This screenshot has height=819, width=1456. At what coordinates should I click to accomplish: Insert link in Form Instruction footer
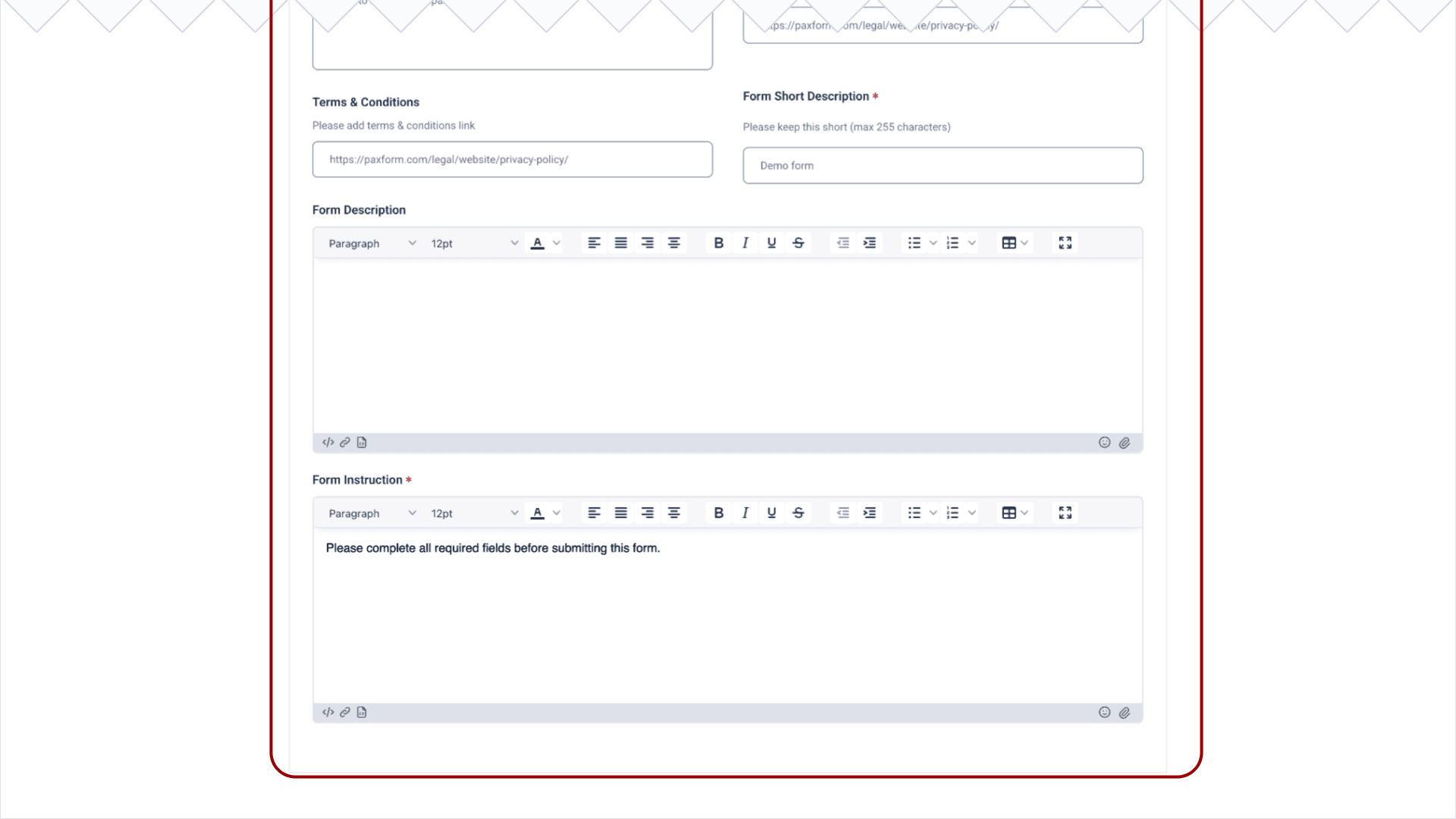pyautogui.click(x=344, y=712)
